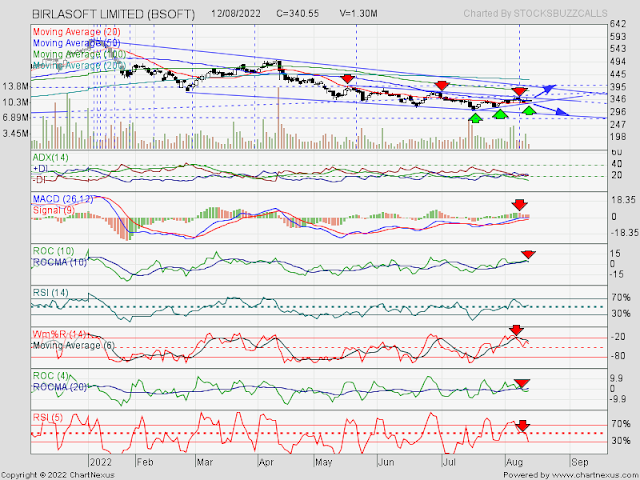Click the Aug month label
Image resolution: width=640 pixels, height=480 pixels.
515,462
